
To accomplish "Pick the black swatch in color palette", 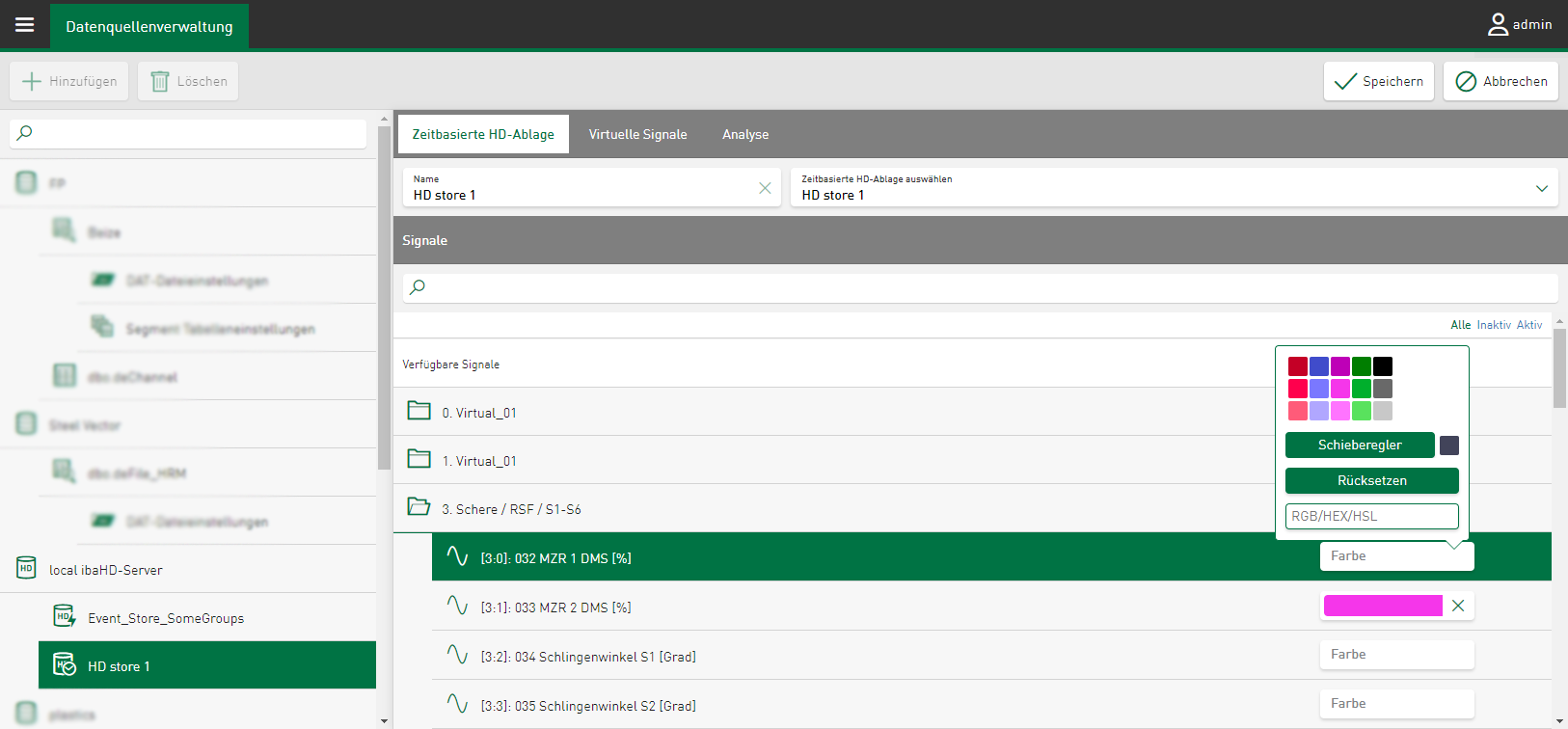I will [x=1383, y=366].
